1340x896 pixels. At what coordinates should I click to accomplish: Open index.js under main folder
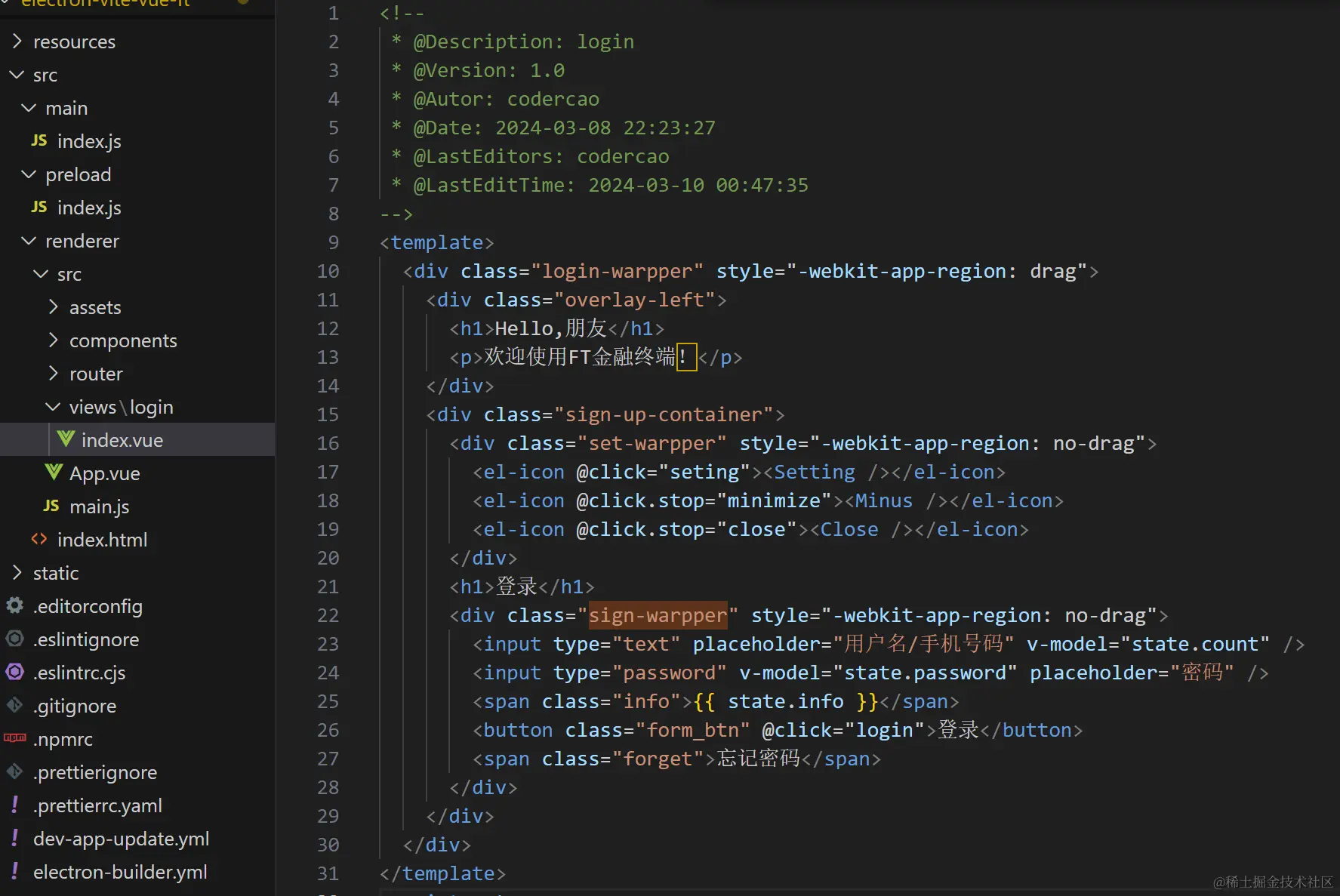[x=89, y=141]
